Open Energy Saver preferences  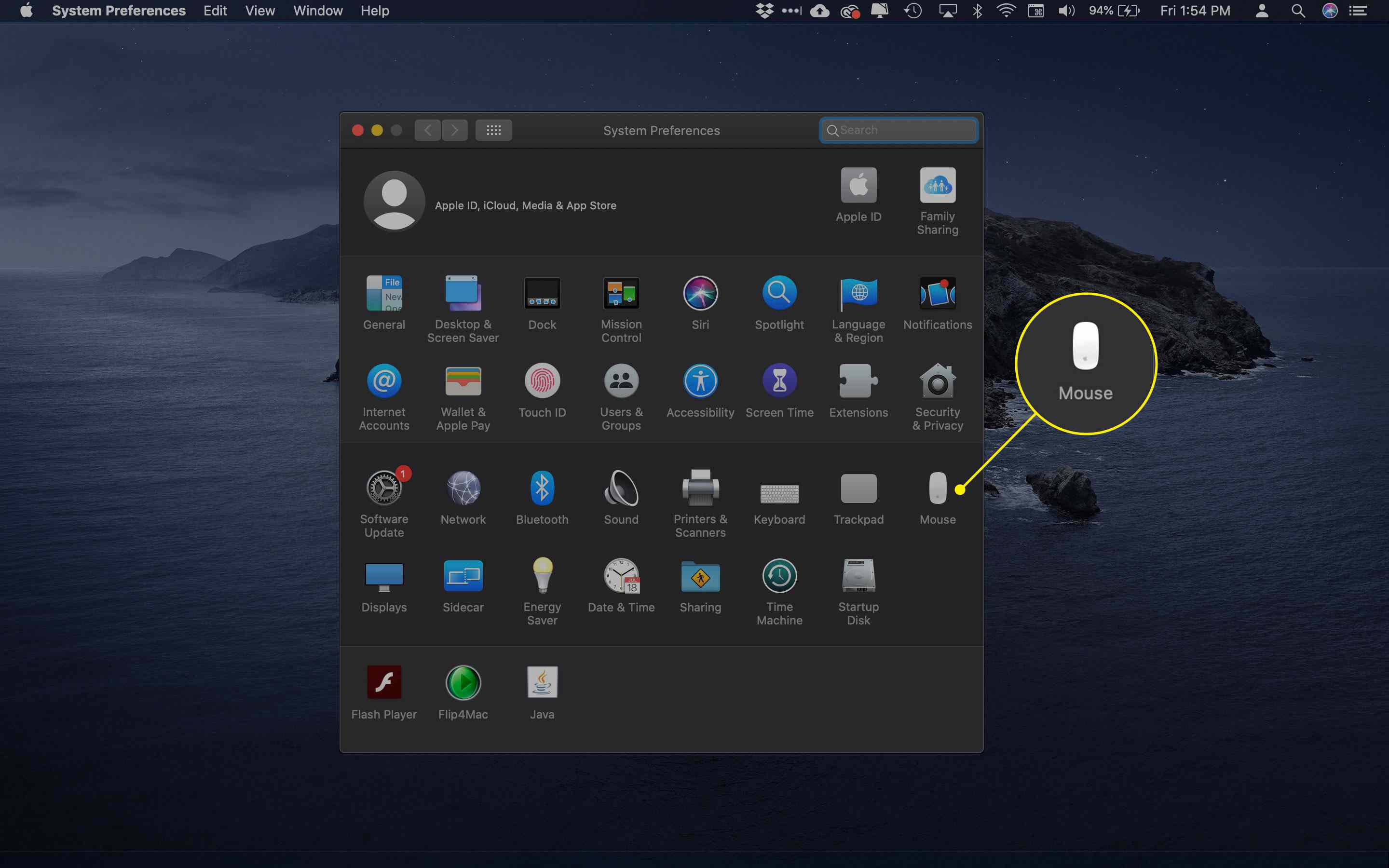(x=543, y=591)
